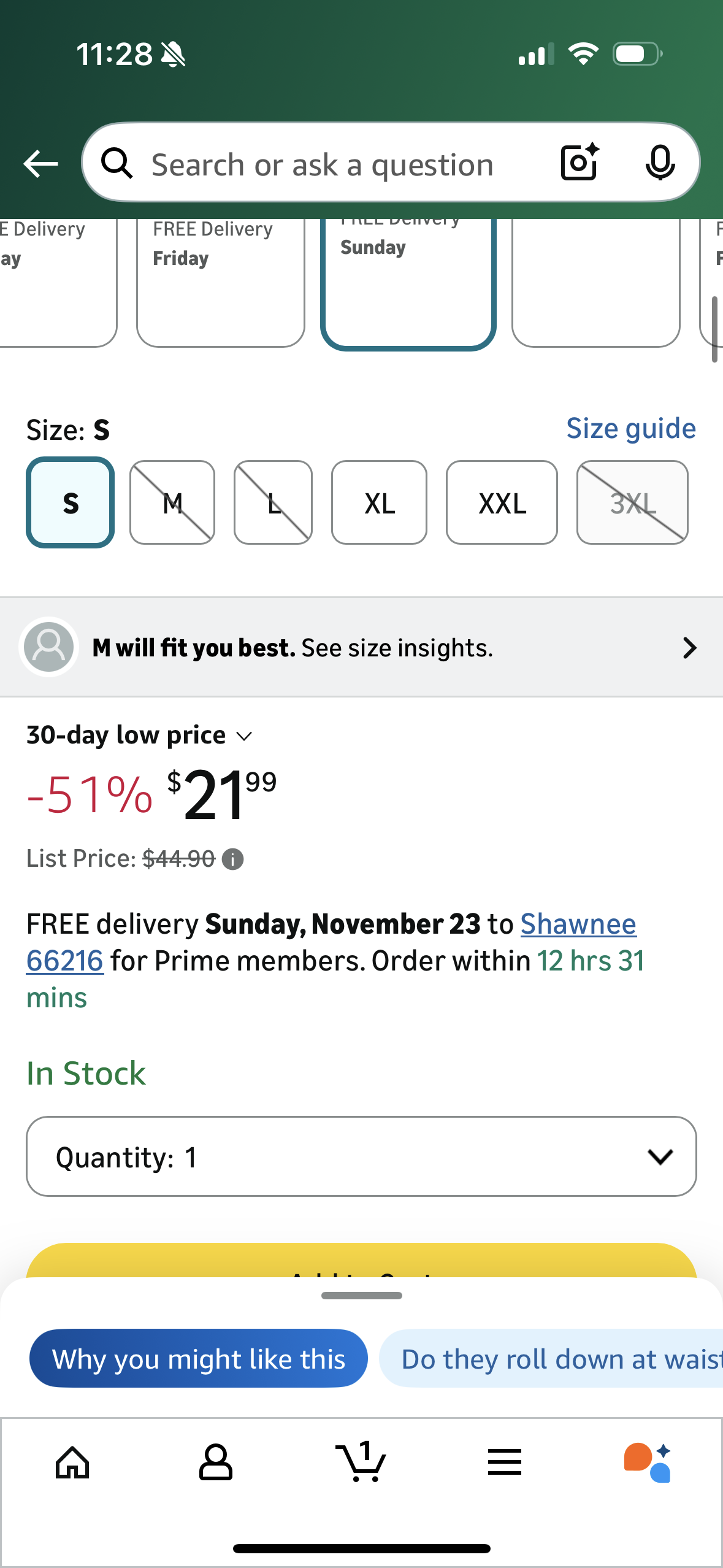The width and height of the screenshot is (723, 1568).
Task: Open camera lens search icon
Action: pyautogui.click(x=580, y=163)
